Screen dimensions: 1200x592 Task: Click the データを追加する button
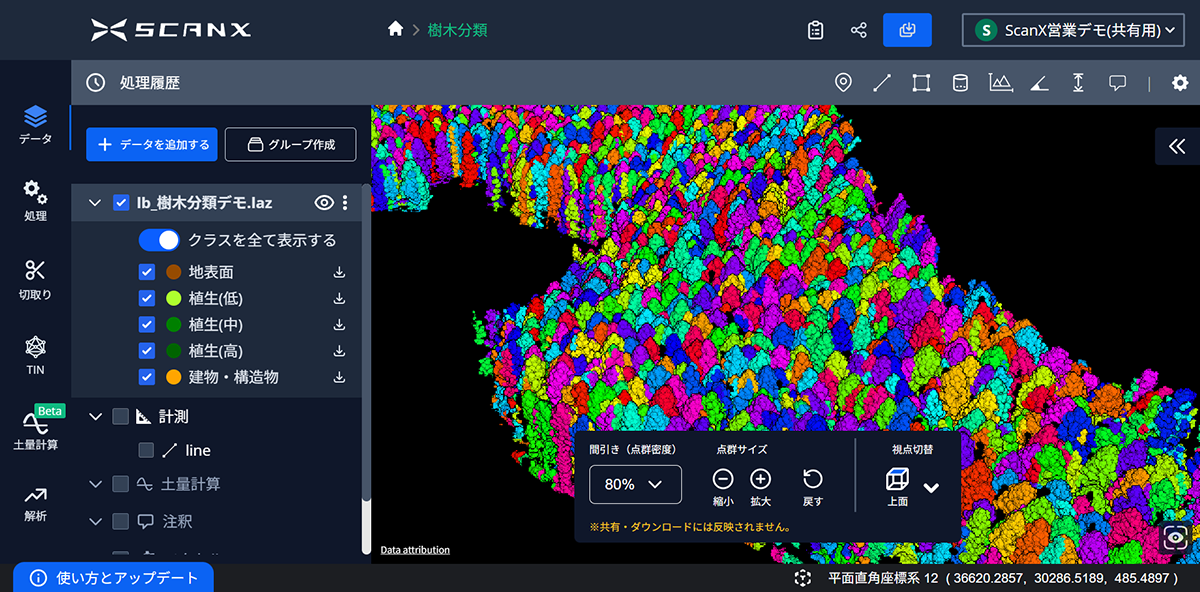point(152,144)
